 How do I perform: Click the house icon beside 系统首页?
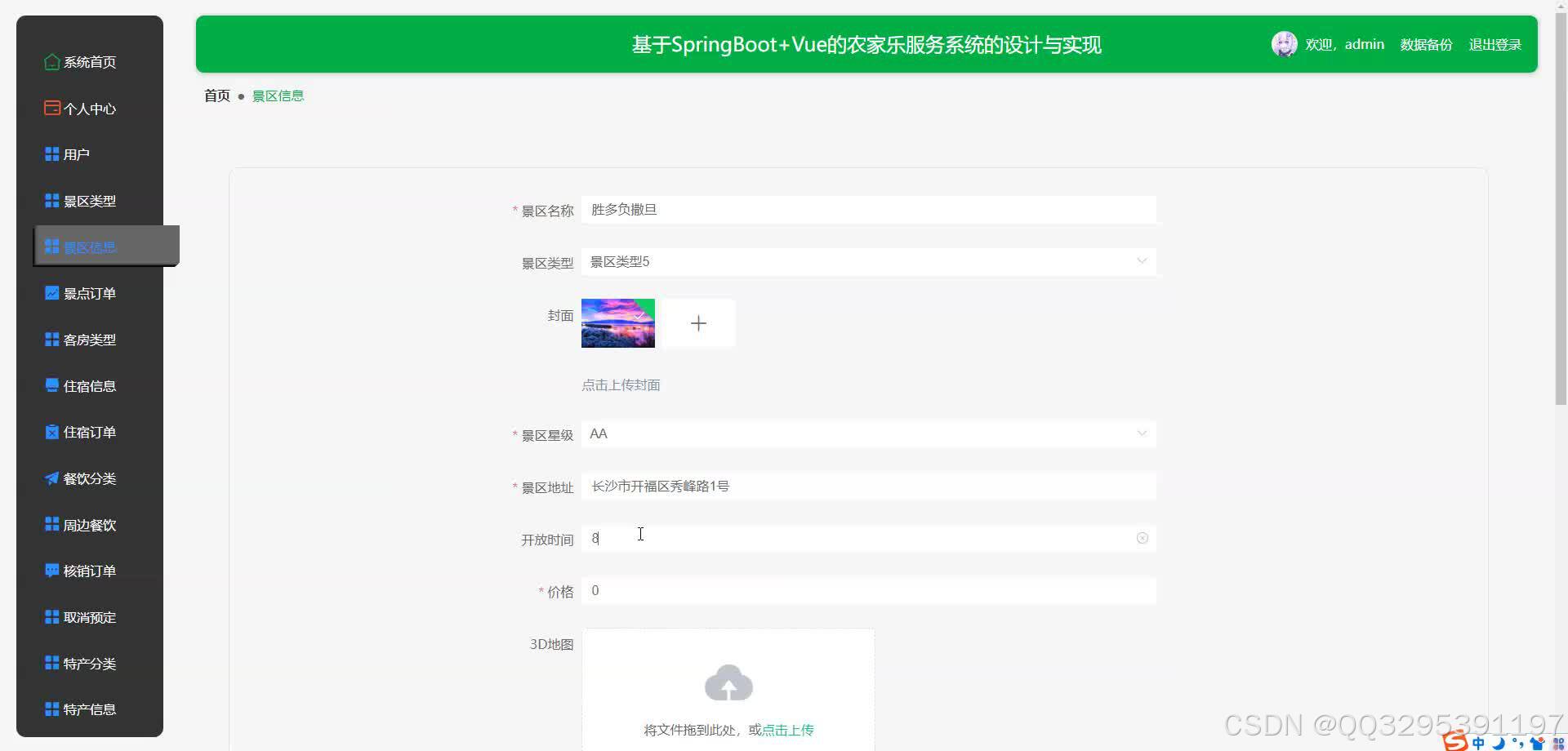click(51, 62)
